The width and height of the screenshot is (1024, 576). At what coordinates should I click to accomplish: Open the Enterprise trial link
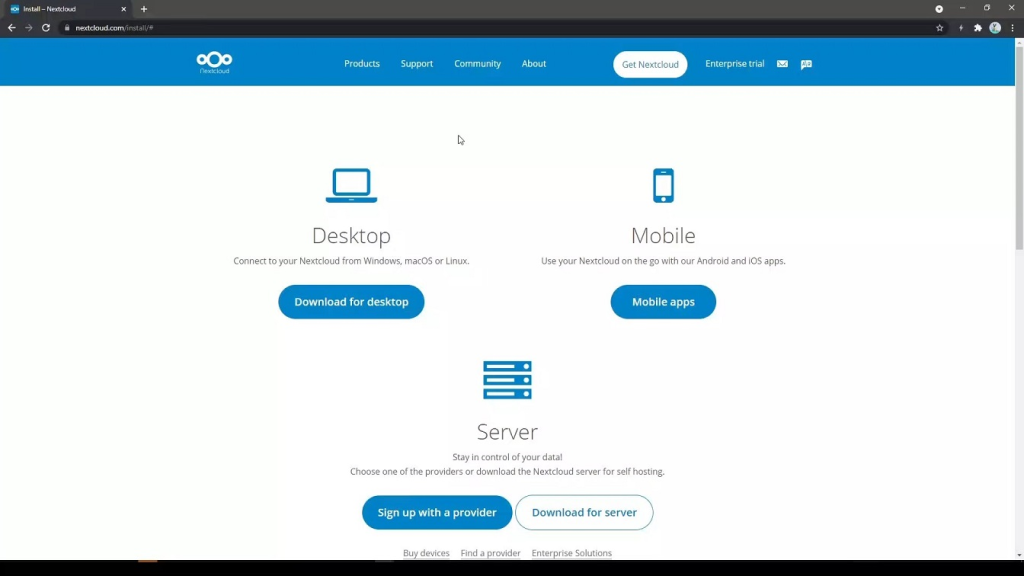coord(735,64)
